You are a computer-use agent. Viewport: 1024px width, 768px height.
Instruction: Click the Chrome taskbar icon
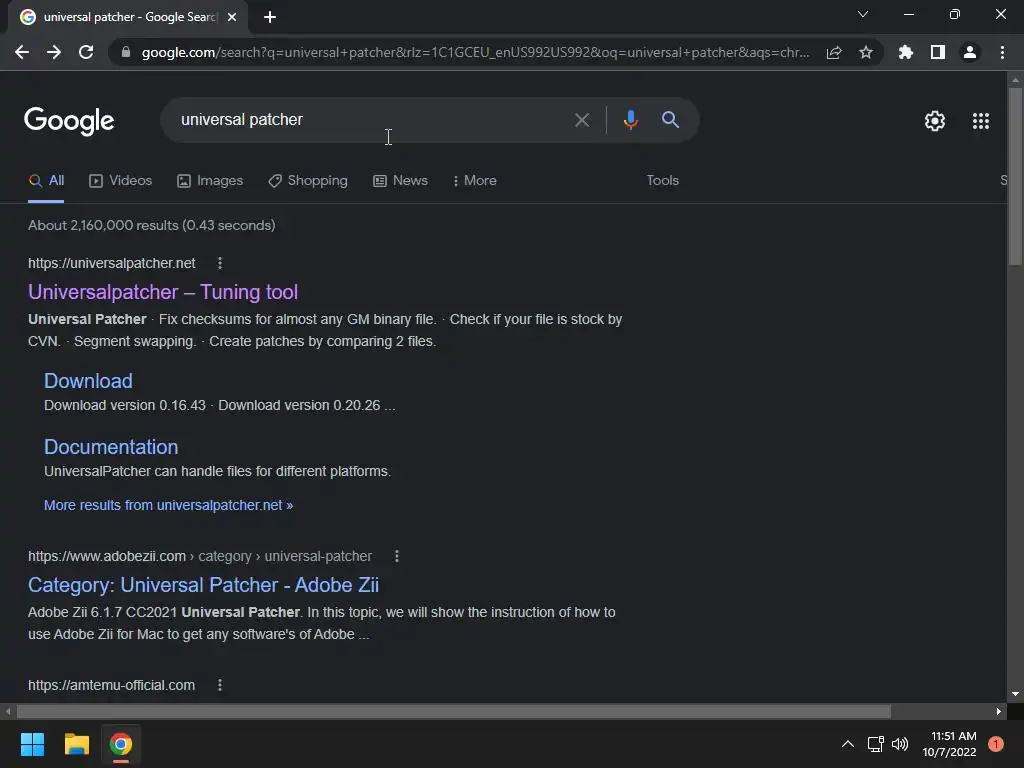(121, 744)
